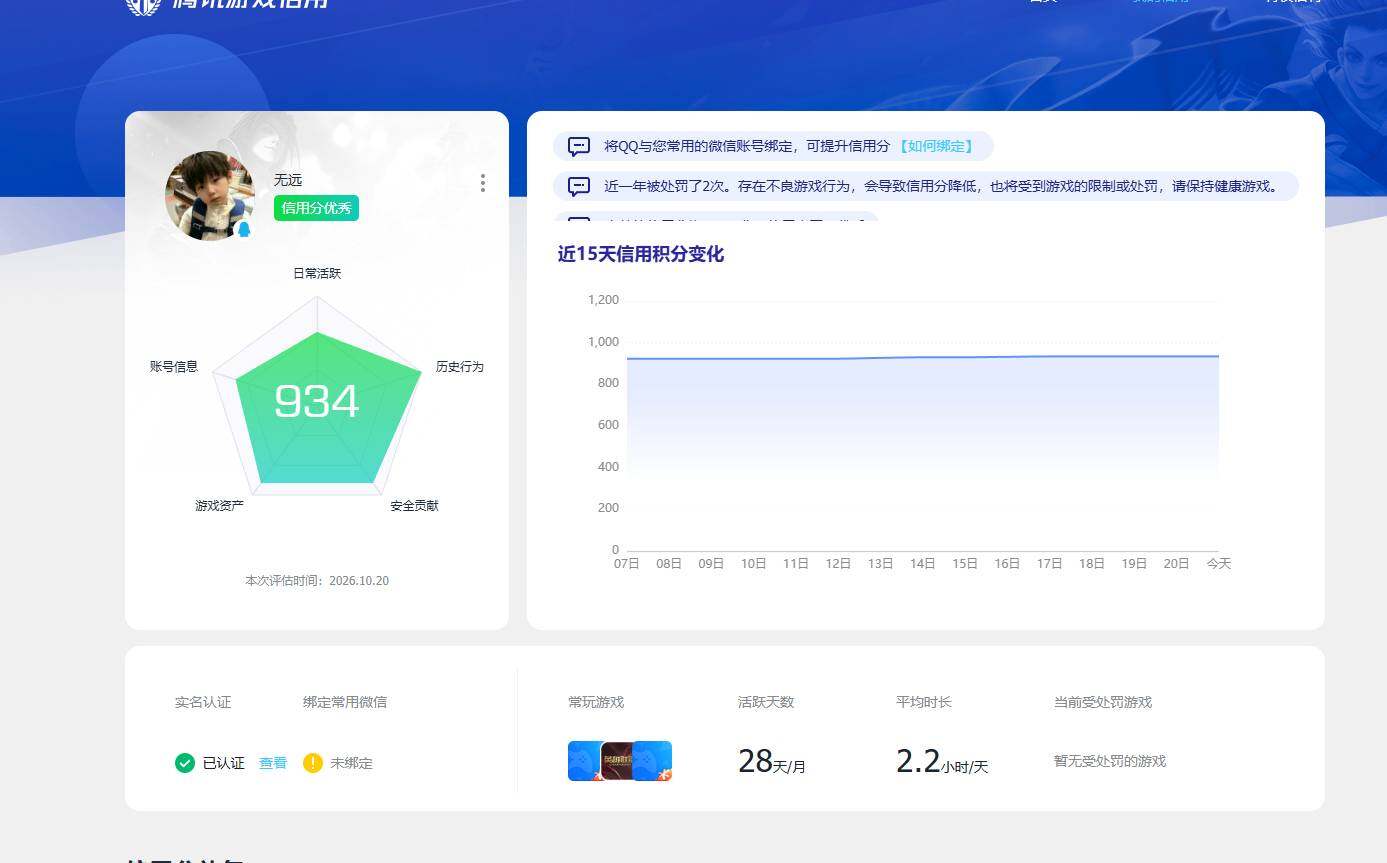This screenshot has height=863, width=1387.
Task: Click the 日常活跃 radar axis label
Action: (317, 273)
